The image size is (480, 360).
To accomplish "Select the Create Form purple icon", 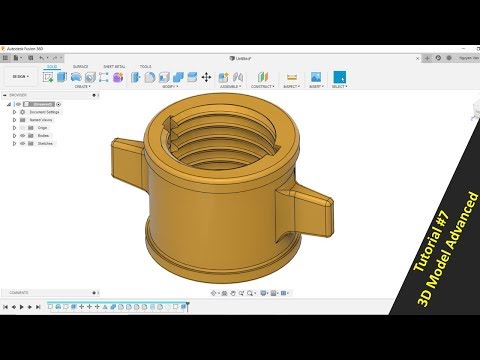I will click(x=118, y=77).
